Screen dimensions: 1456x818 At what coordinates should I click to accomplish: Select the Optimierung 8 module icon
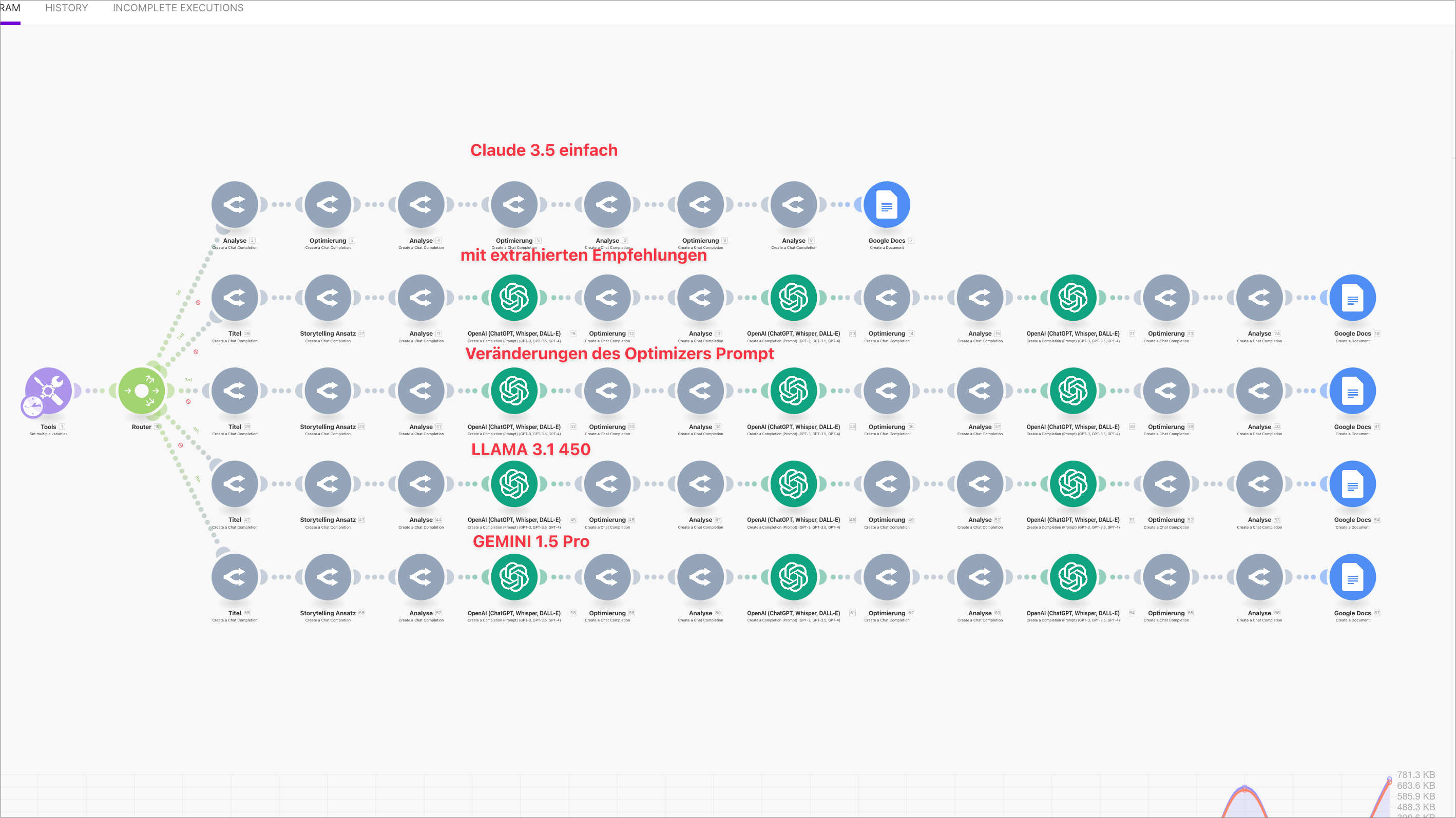(701, 204)
